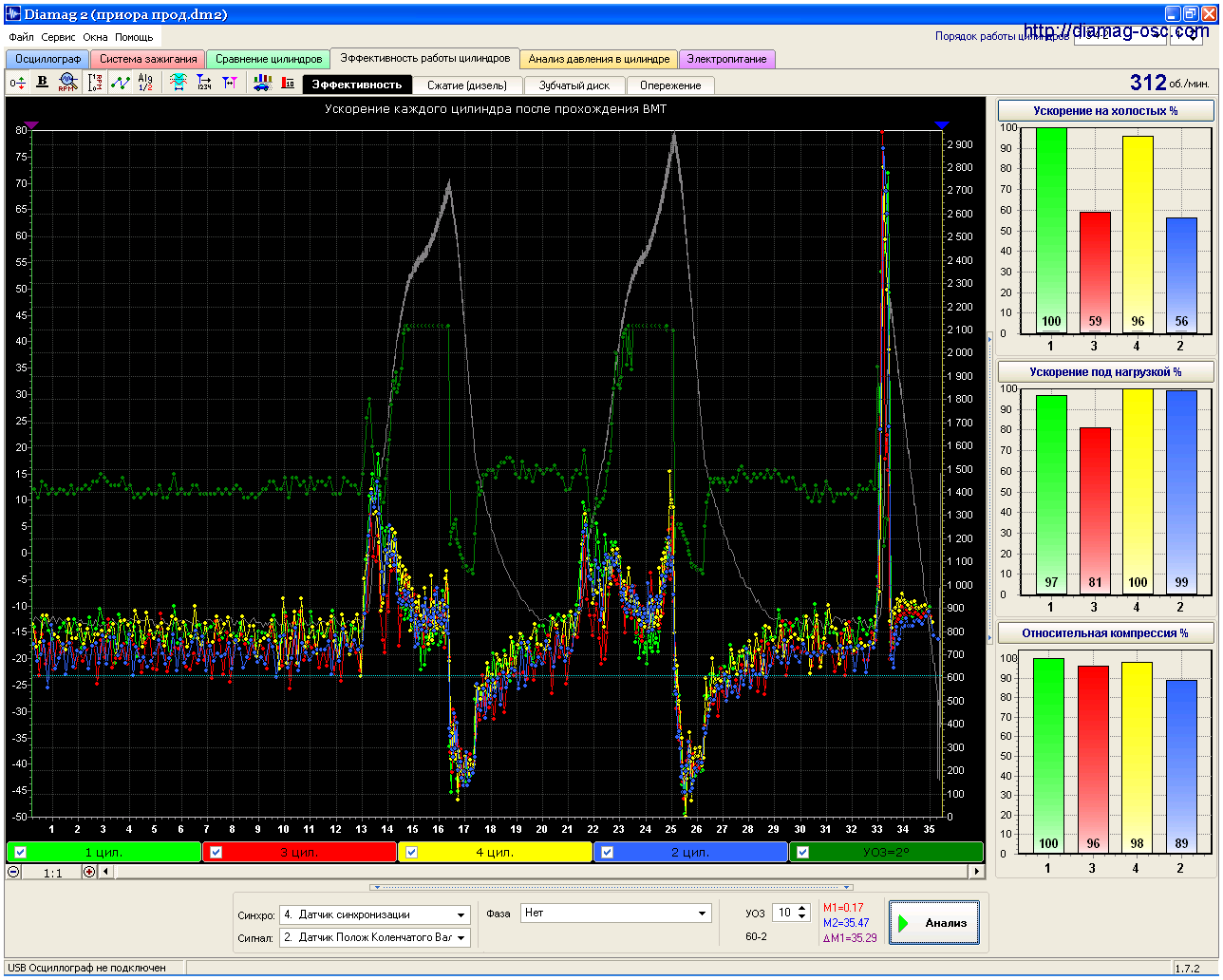
Task: Select the Зубчатый диск sub-tab
Action: tap(574, 85)
